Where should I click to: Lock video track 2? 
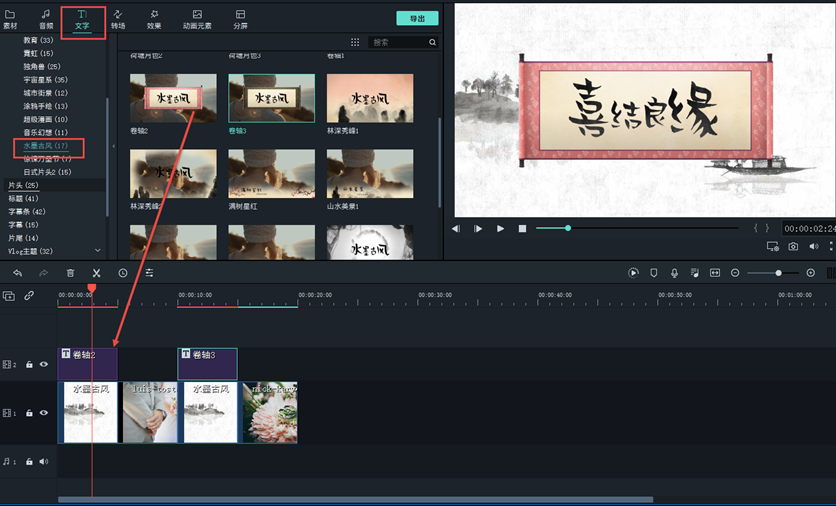tap(29, 364)
